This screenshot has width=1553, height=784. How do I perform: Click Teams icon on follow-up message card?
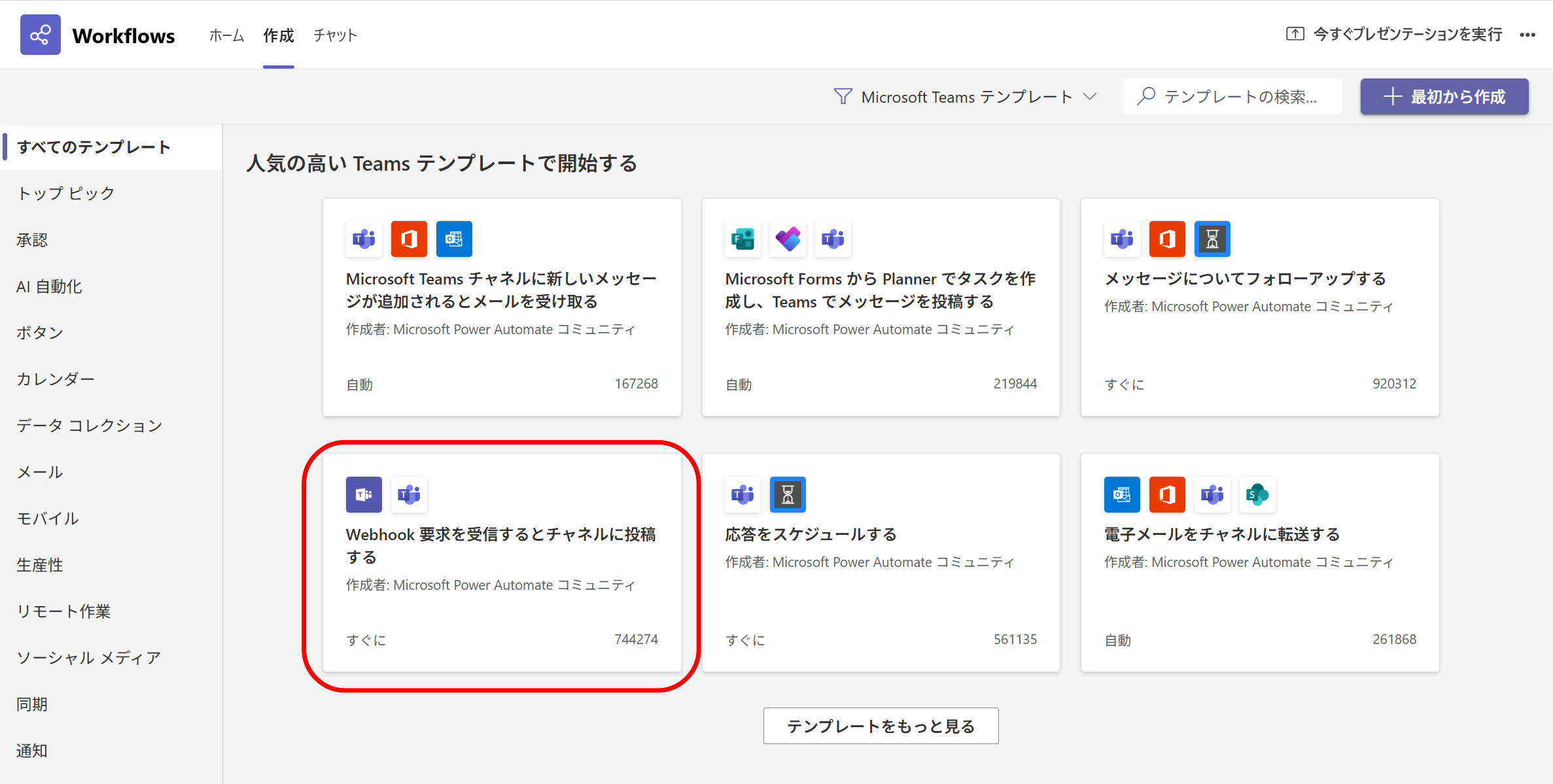[x=1122, y=239]
